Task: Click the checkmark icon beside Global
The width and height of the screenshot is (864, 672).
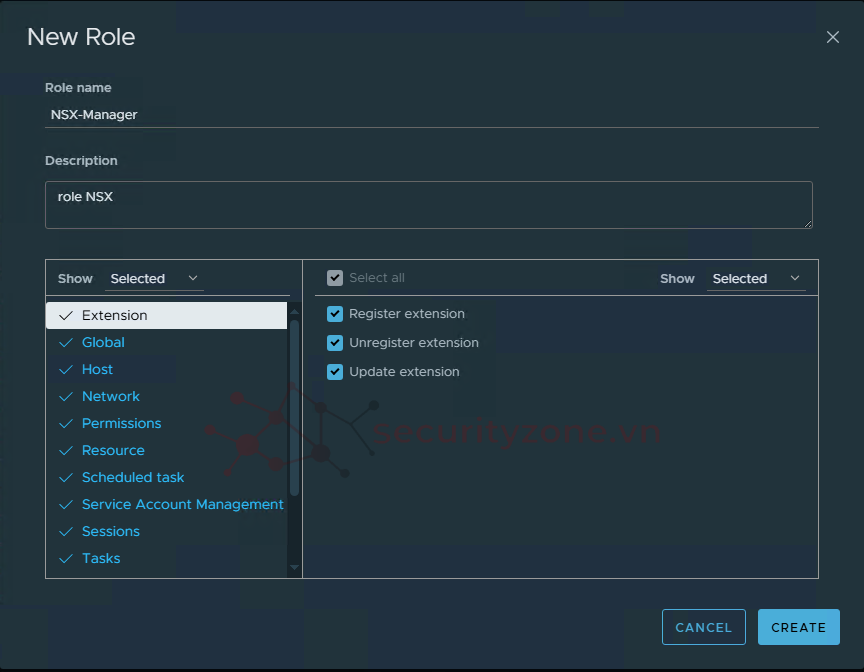Action: point(66,343)
